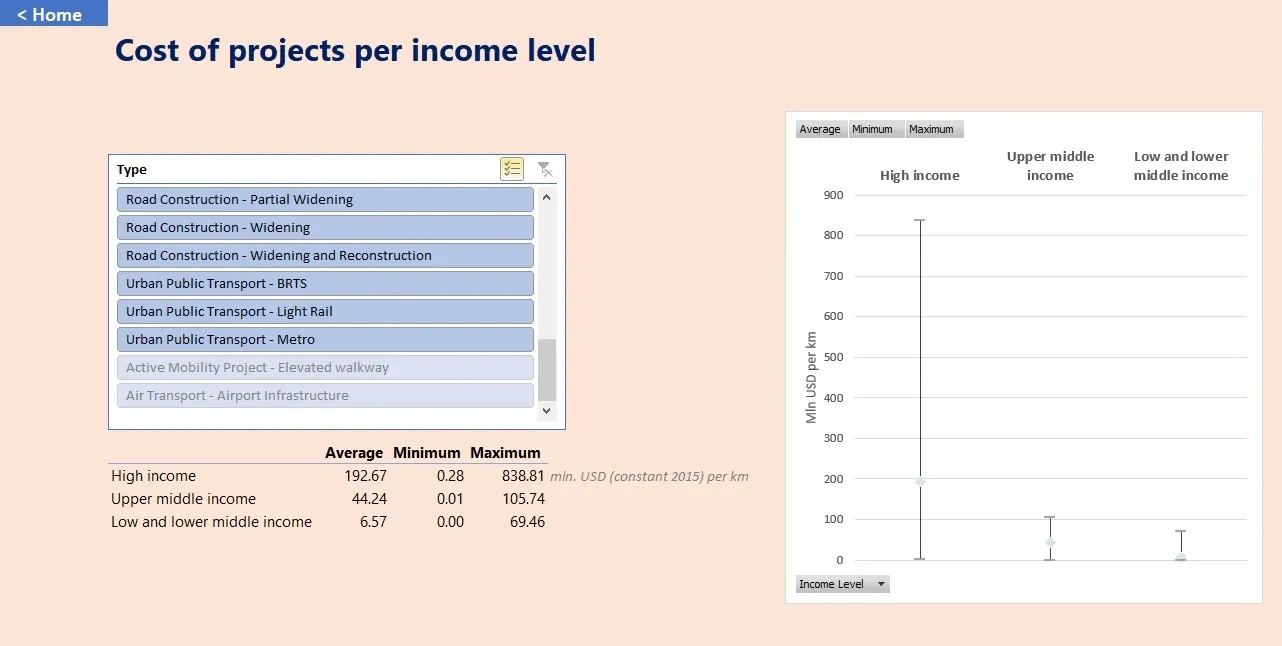Toggle Road Construction - Widening and Reconstruction
Screen dimensions: 1282x646
click(x=324, y=256)
